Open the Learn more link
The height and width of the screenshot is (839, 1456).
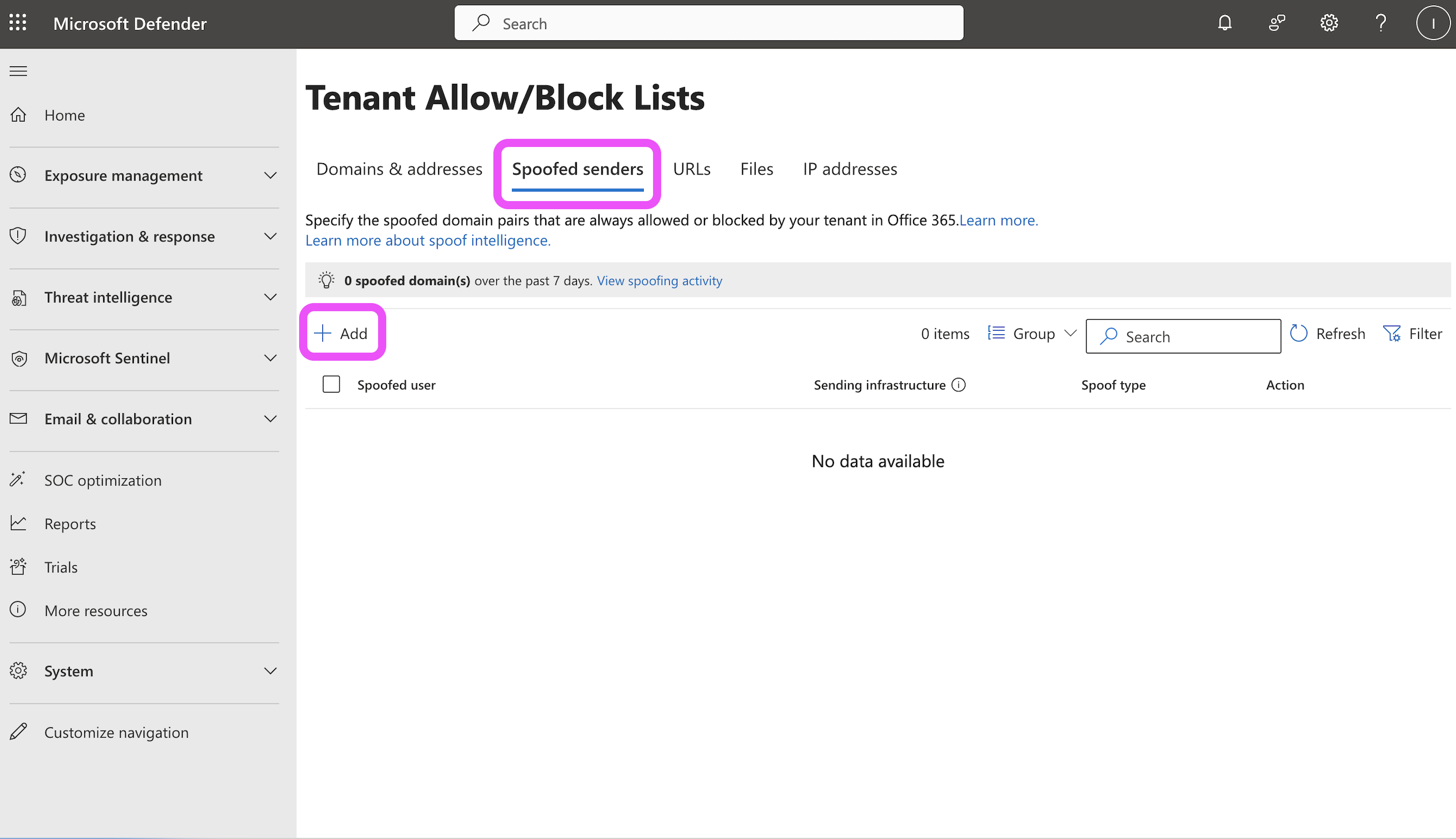point(999,220)
